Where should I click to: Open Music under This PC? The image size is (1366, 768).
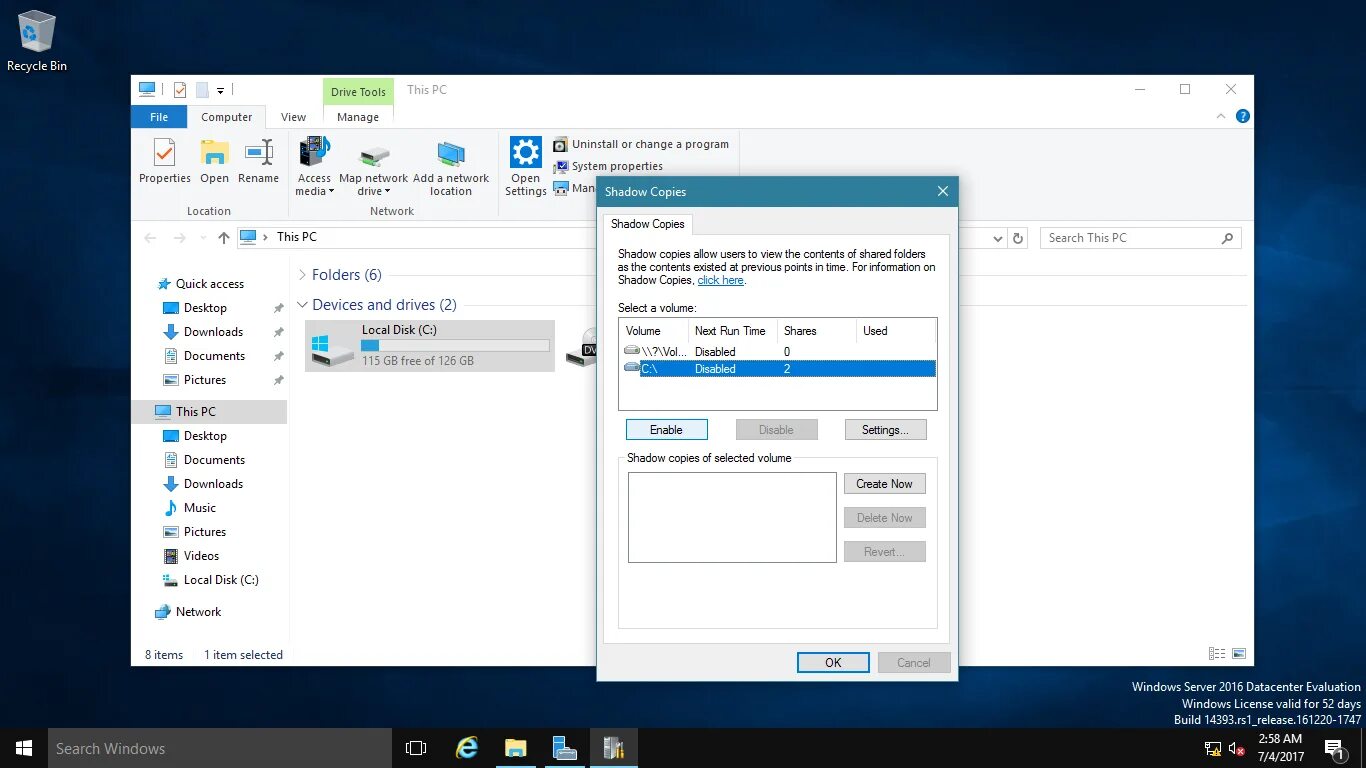(200, 508)
